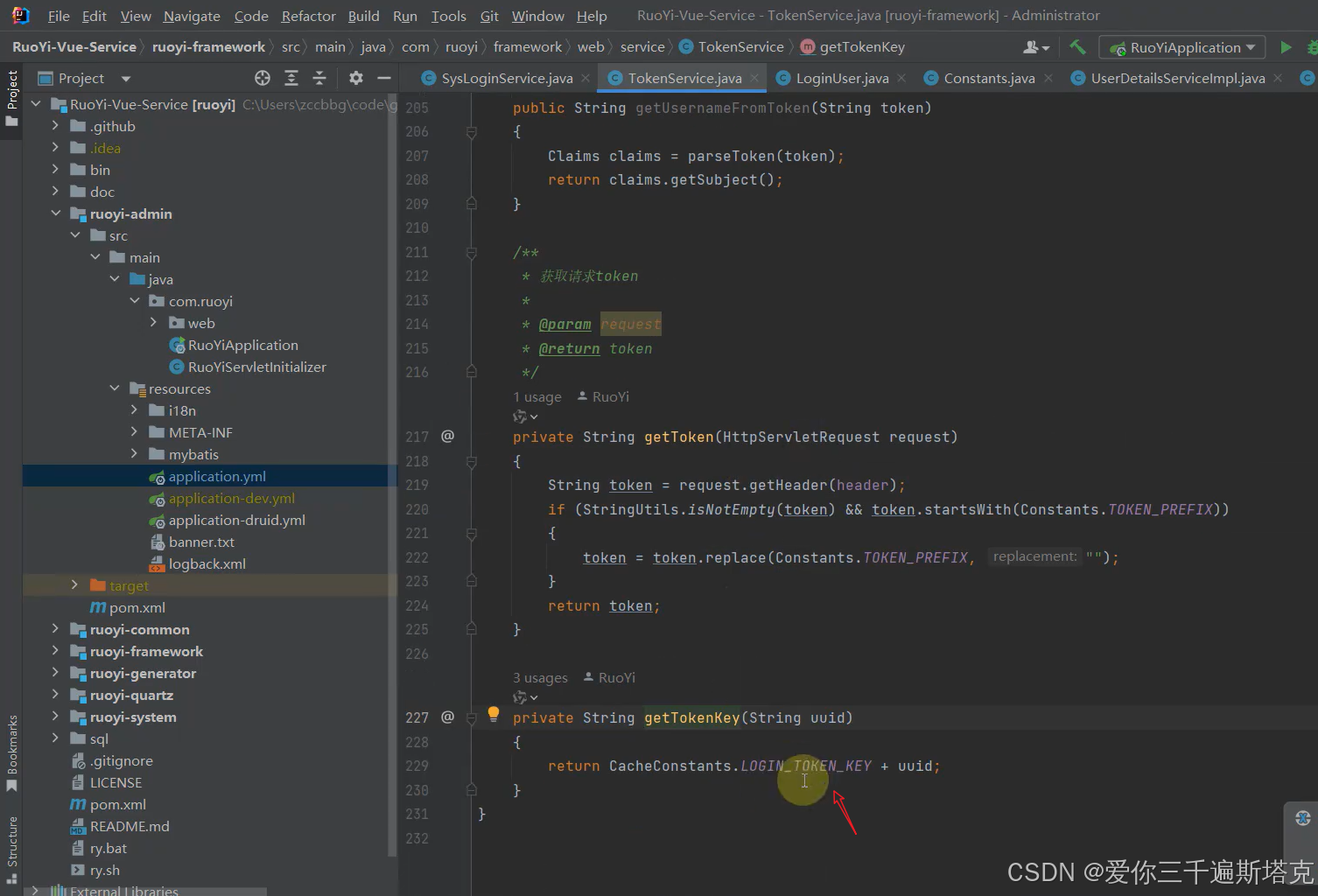Image resolution: width=1318 pixels, height=896 pixels.
Task: Expand the ruoyi-common module
Action: coord(56,629)
